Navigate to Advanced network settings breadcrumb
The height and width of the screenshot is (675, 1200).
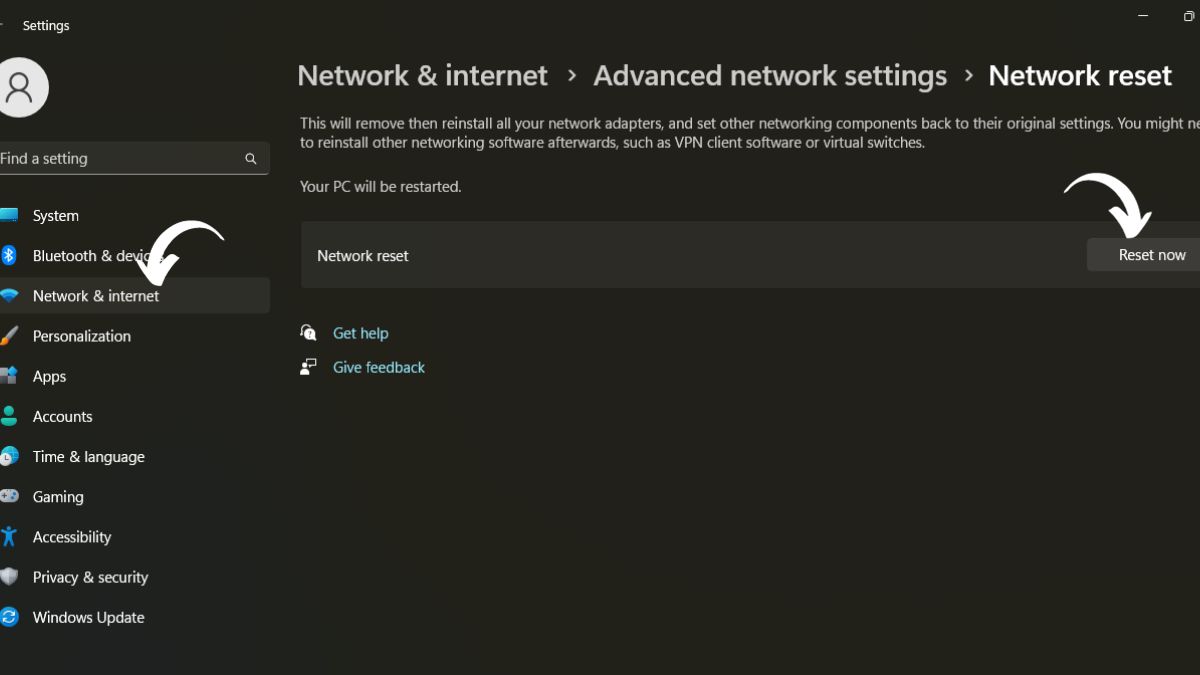(769, 75)
